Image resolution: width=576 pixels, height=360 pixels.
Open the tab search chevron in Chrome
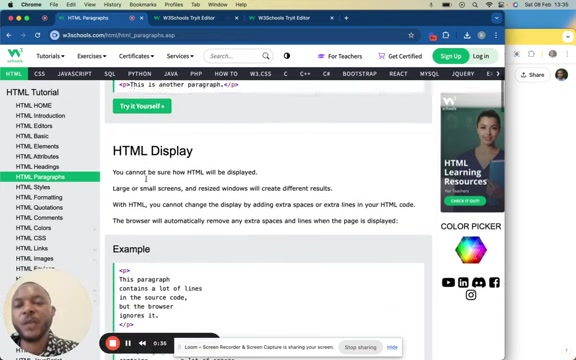tap(496, 18)
